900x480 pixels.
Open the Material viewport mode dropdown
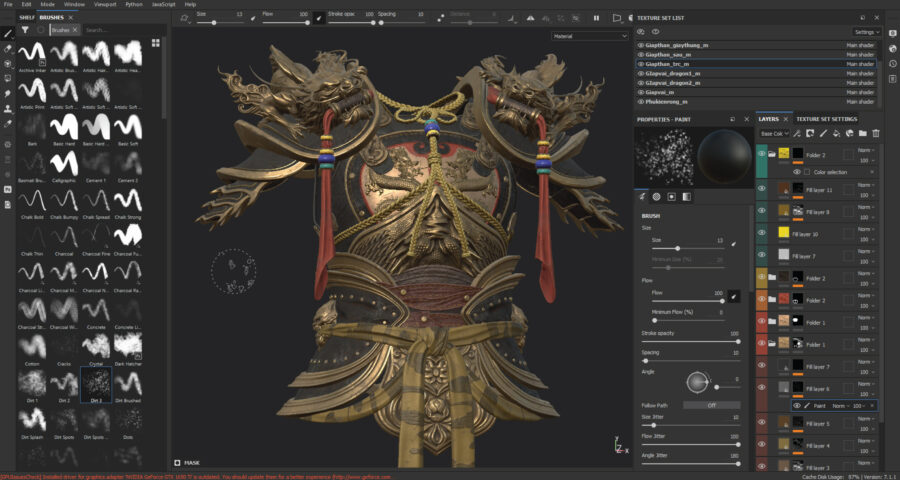[x=589, y=36]
